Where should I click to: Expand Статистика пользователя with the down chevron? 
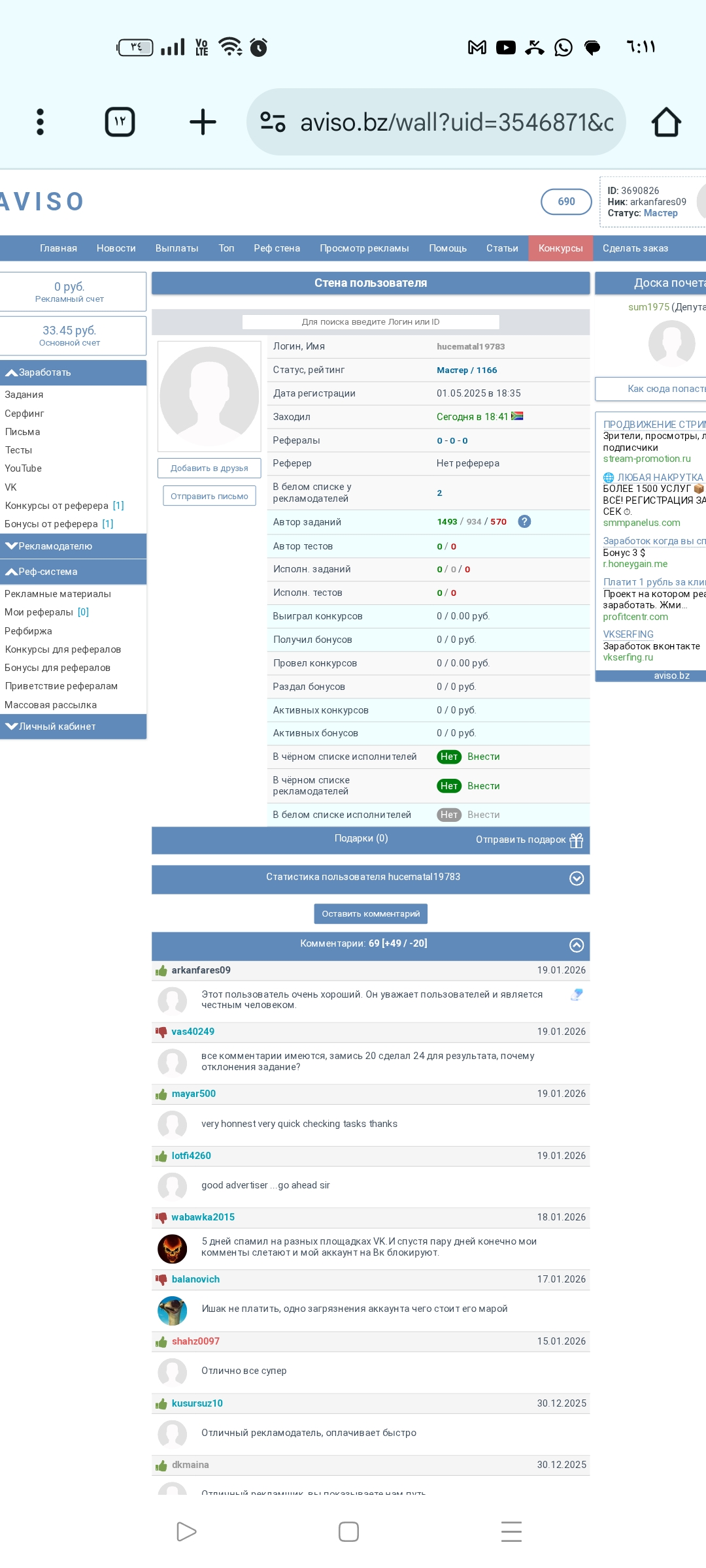click(x=577, y=879)
